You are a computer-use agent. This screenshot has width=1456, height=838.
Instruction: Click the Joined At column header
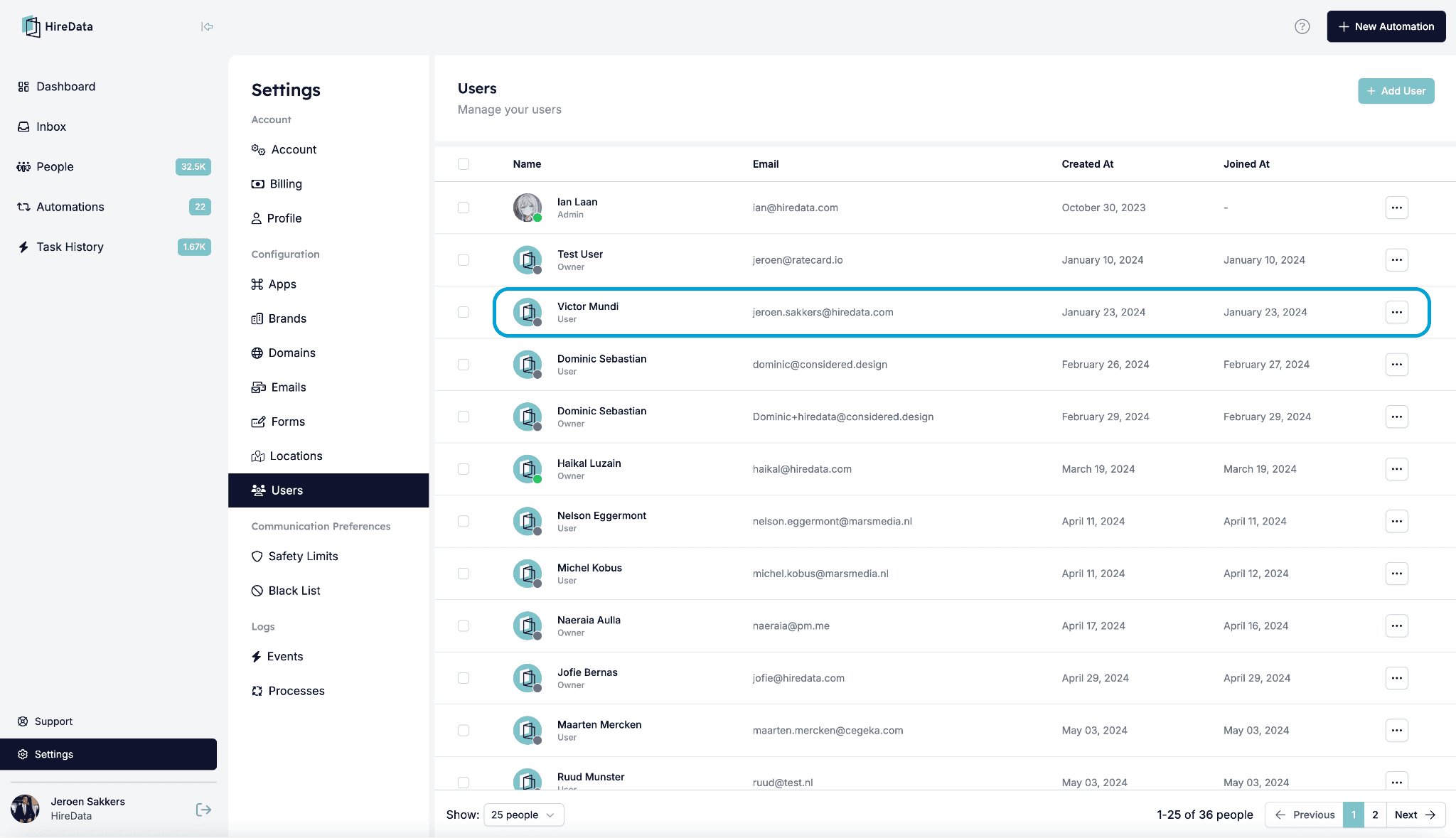1246,164
